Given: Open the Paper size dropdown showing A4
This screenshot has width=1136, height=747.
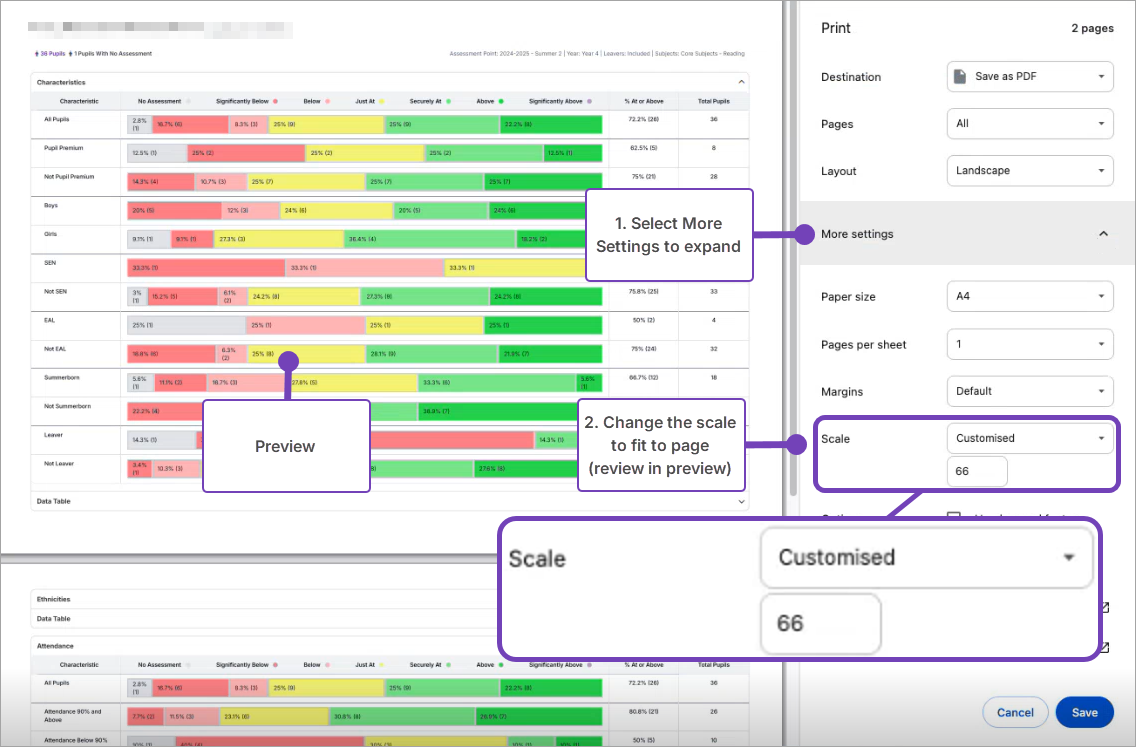Looking at the screenshot, I should [1030, 296].
